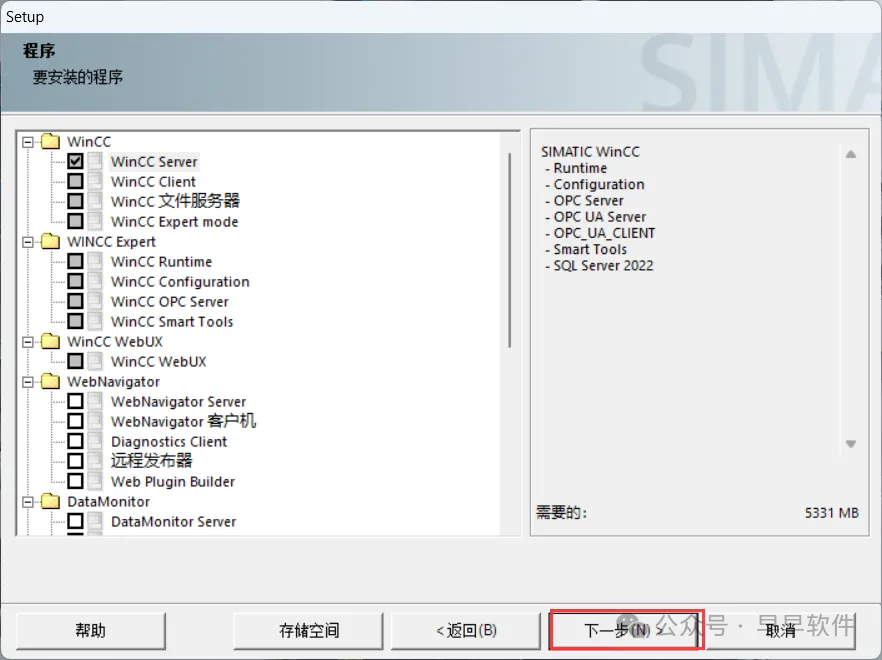The image size is (882, 660).
Task: Collapse the WinCC WebUX folder node
Action: pos(28,342)
